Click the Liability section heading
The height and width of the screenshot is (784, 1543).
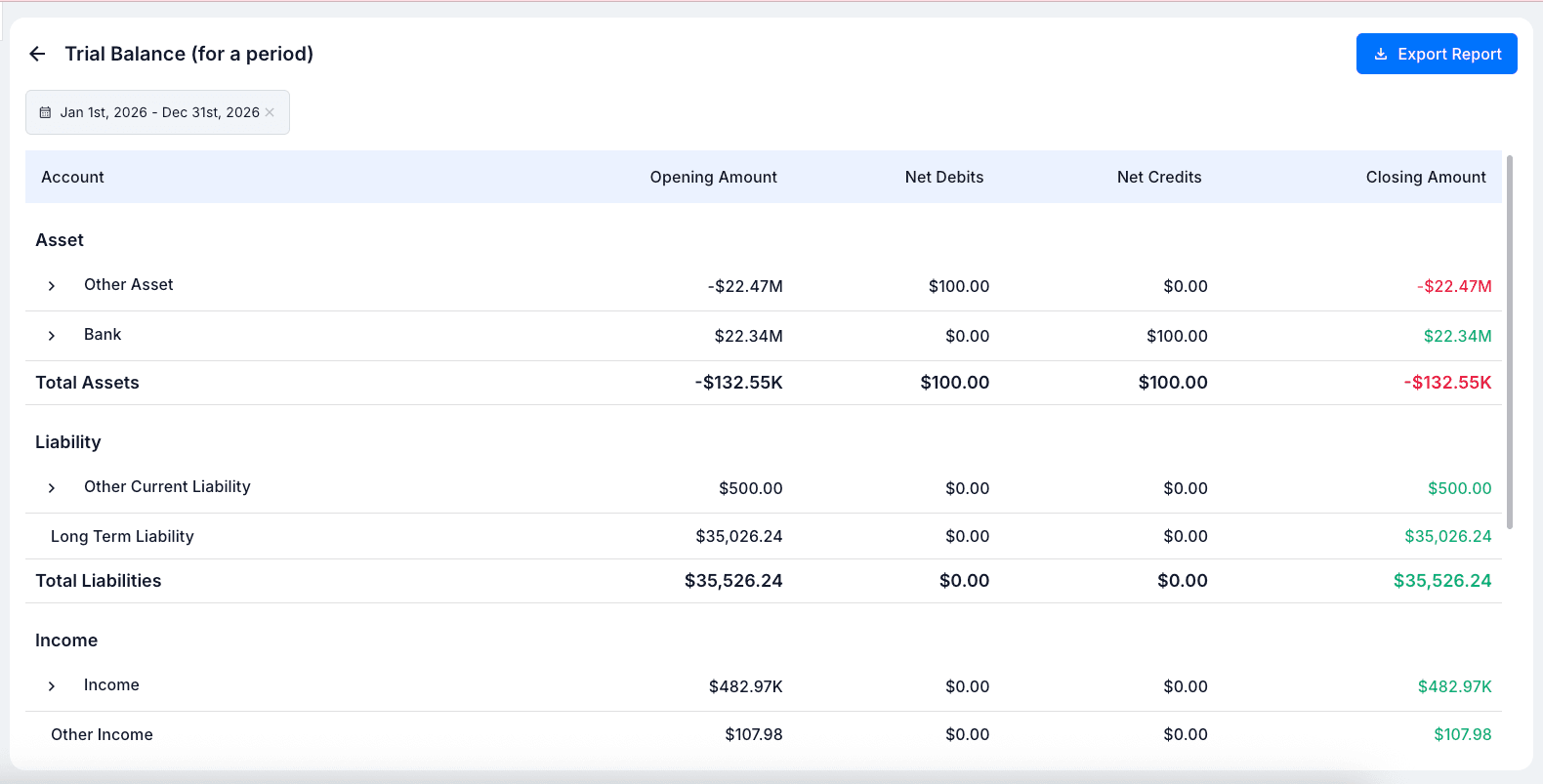point(68,442)
